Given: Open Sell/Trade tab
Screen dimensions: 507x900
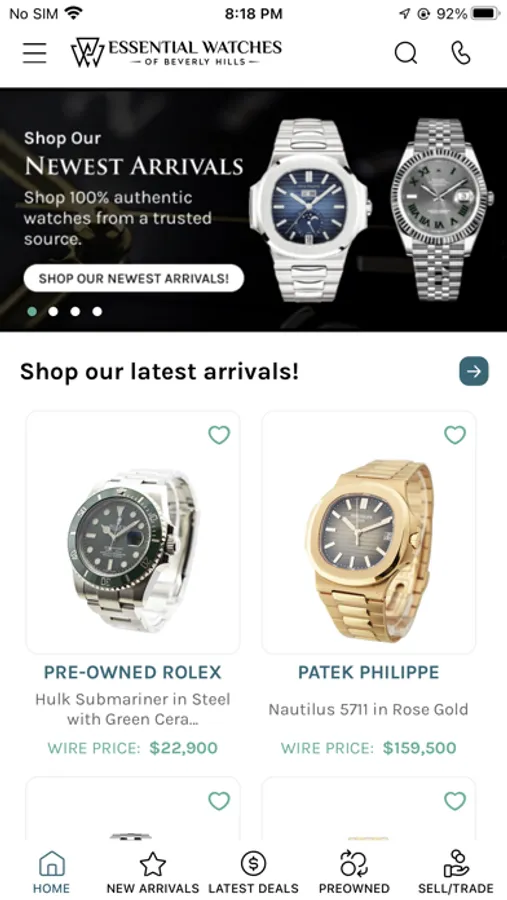Looking at the screenshot, I should 455,872.
